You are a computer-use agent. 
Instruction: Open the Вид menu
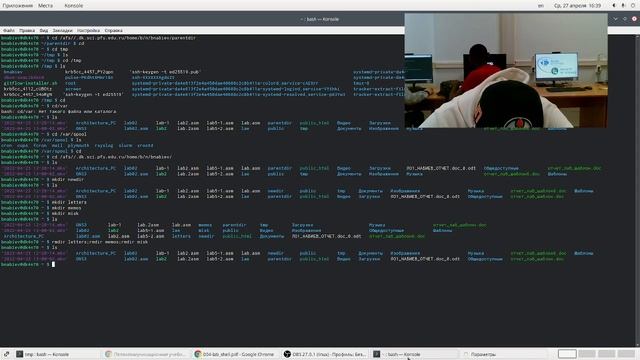[44, 31]
